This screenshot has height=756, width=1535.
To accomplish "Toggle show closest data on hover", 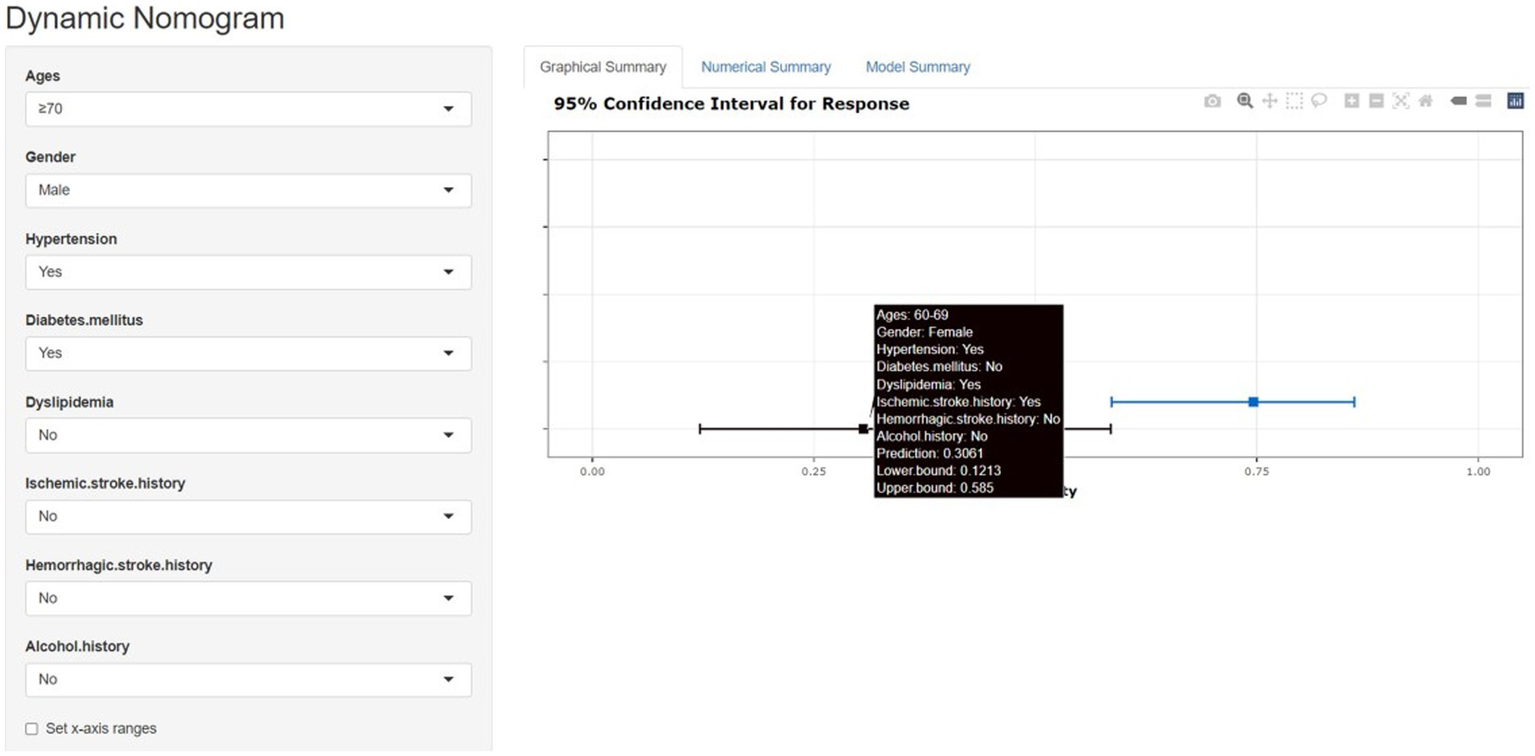I will (x=1458, y=101).
